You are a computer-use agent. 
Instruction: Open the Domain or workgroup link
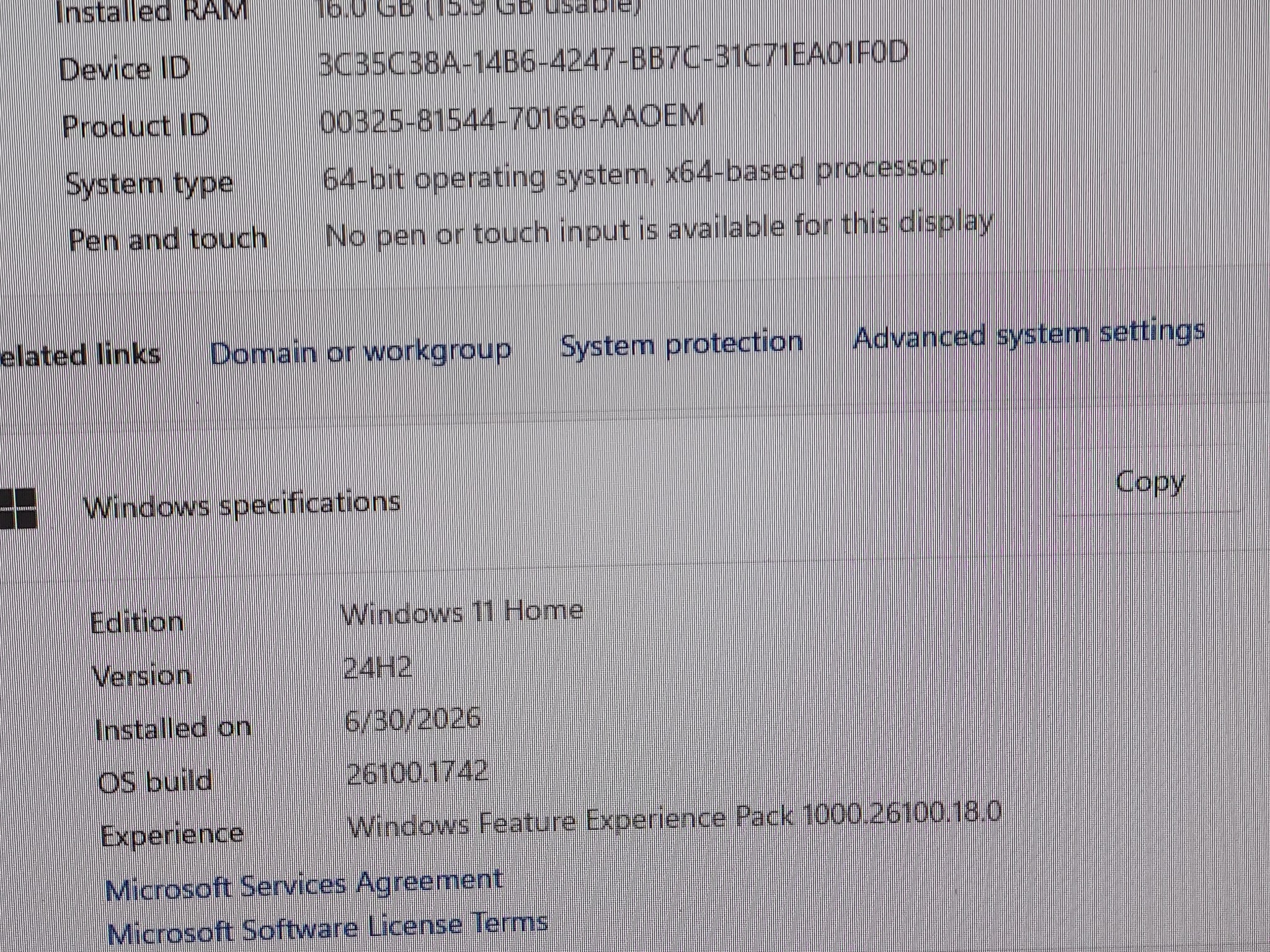tap(361, 351)
